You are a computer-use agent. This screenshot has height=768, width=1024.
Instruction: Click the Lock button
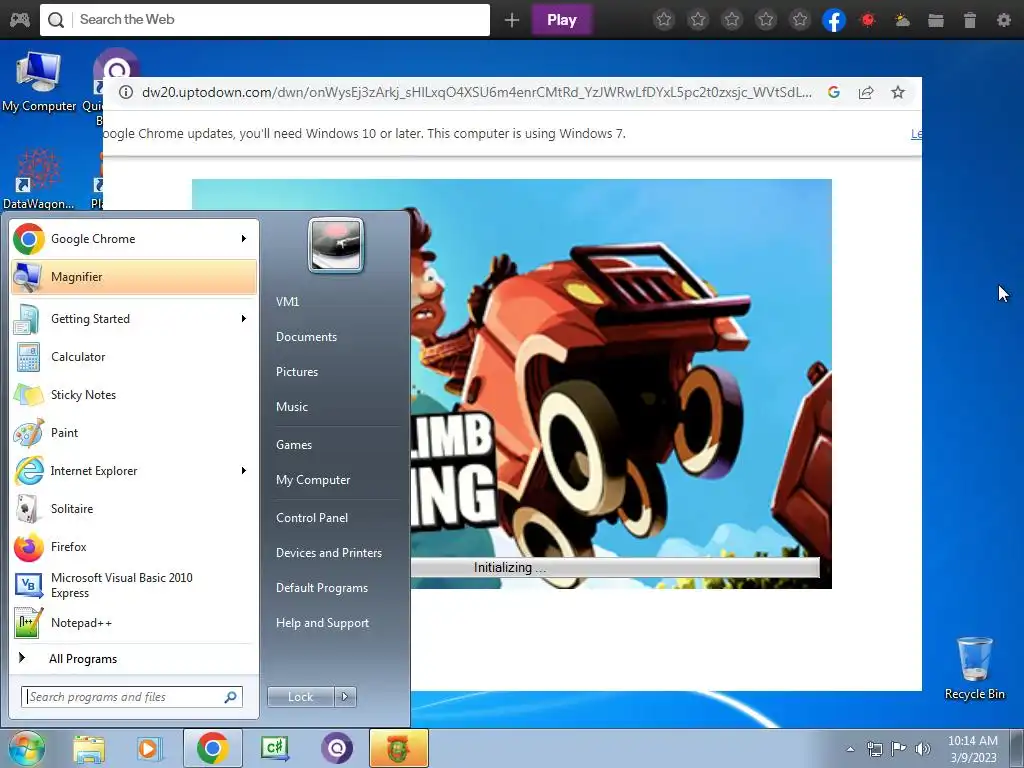[300, 697]
